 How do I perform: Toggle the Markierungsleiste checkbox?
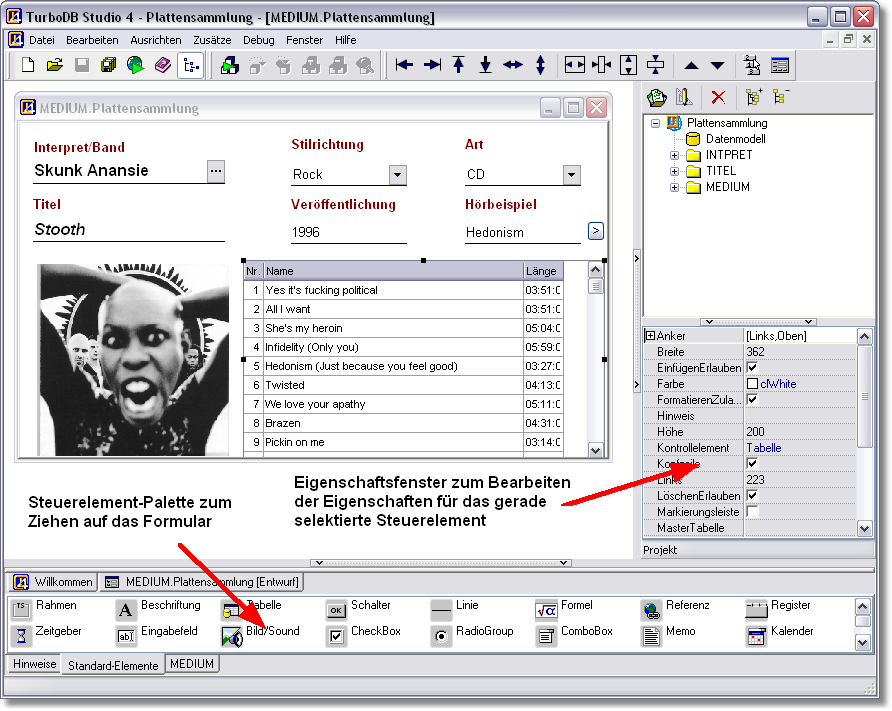pyautogui.click(x=752, y=512)
